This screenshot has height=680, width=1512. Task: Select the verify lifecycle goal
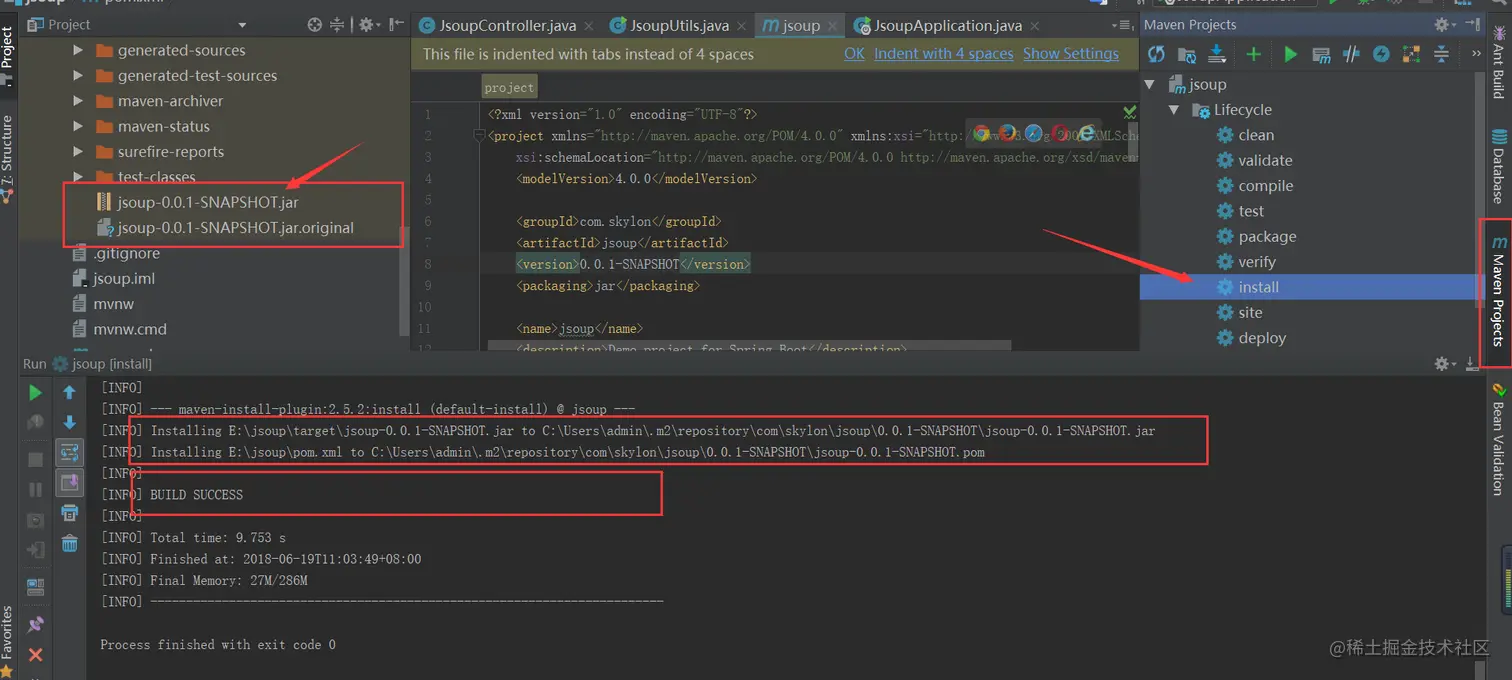point(1246,262)
